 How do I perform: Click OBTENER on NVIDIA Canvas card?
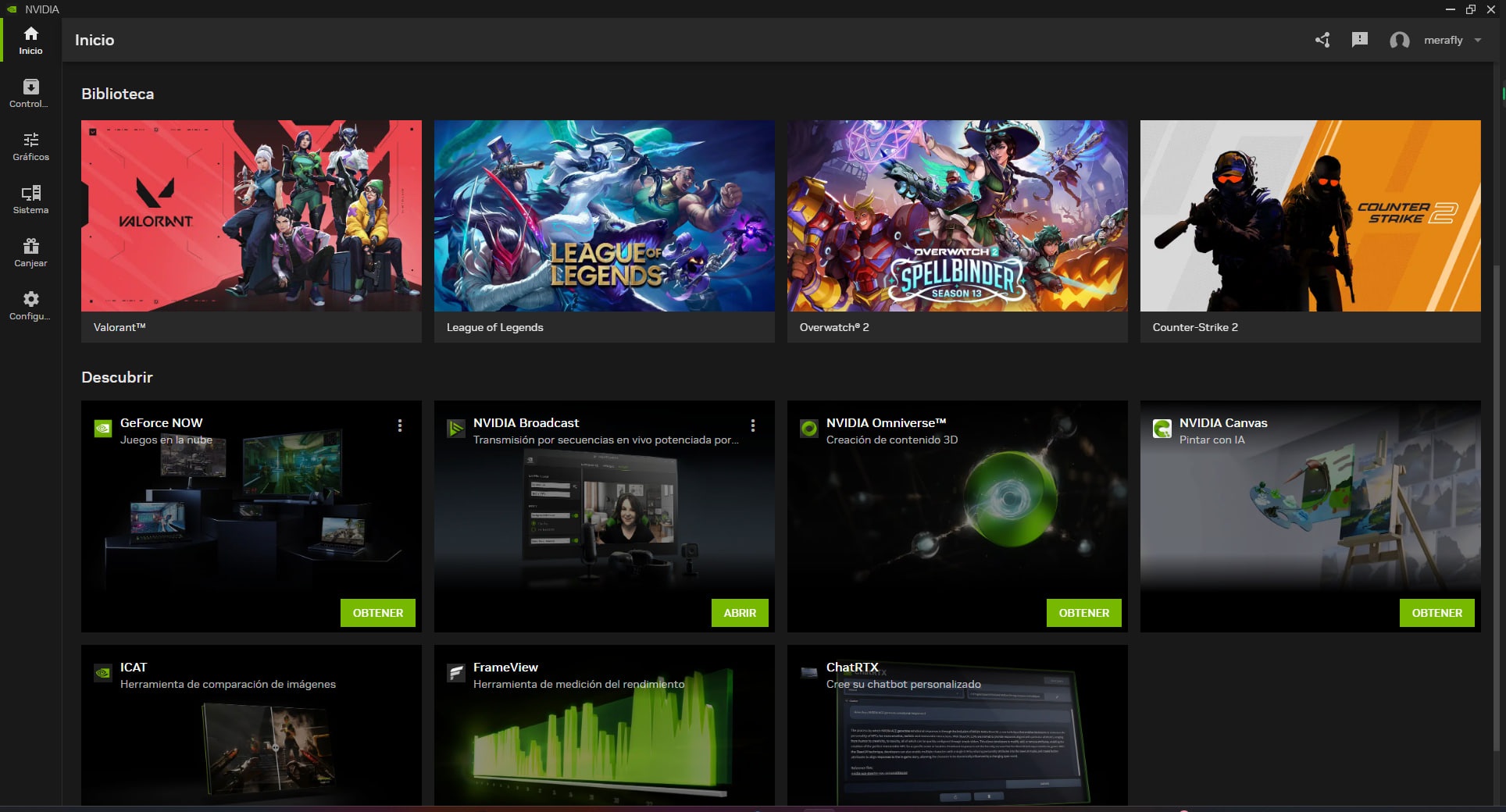pos(1437,613)
